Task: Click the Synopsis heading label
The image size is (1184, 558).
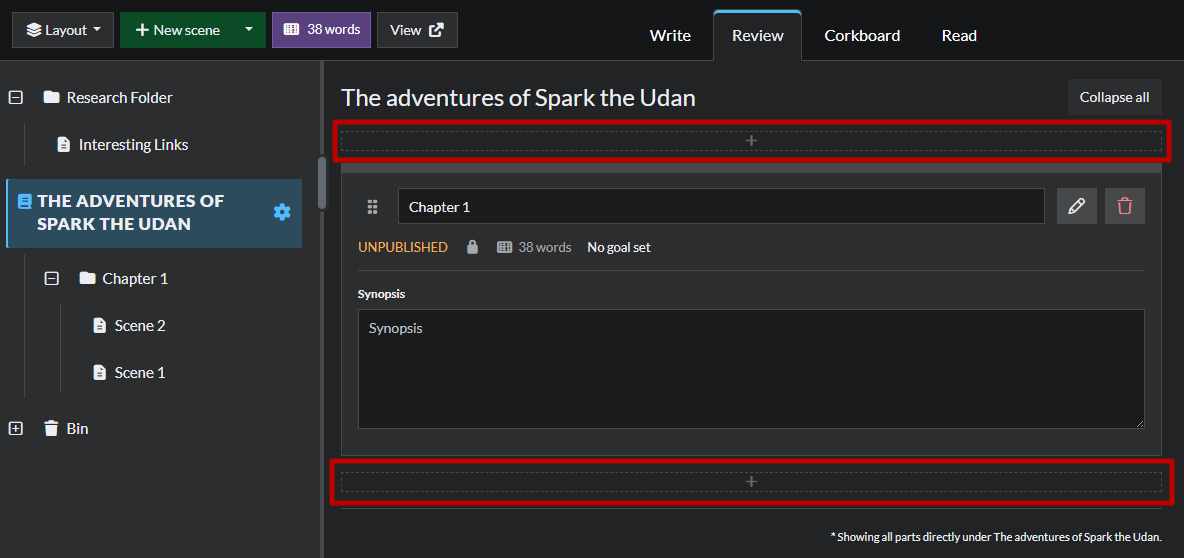Action: tap(381, 294)
